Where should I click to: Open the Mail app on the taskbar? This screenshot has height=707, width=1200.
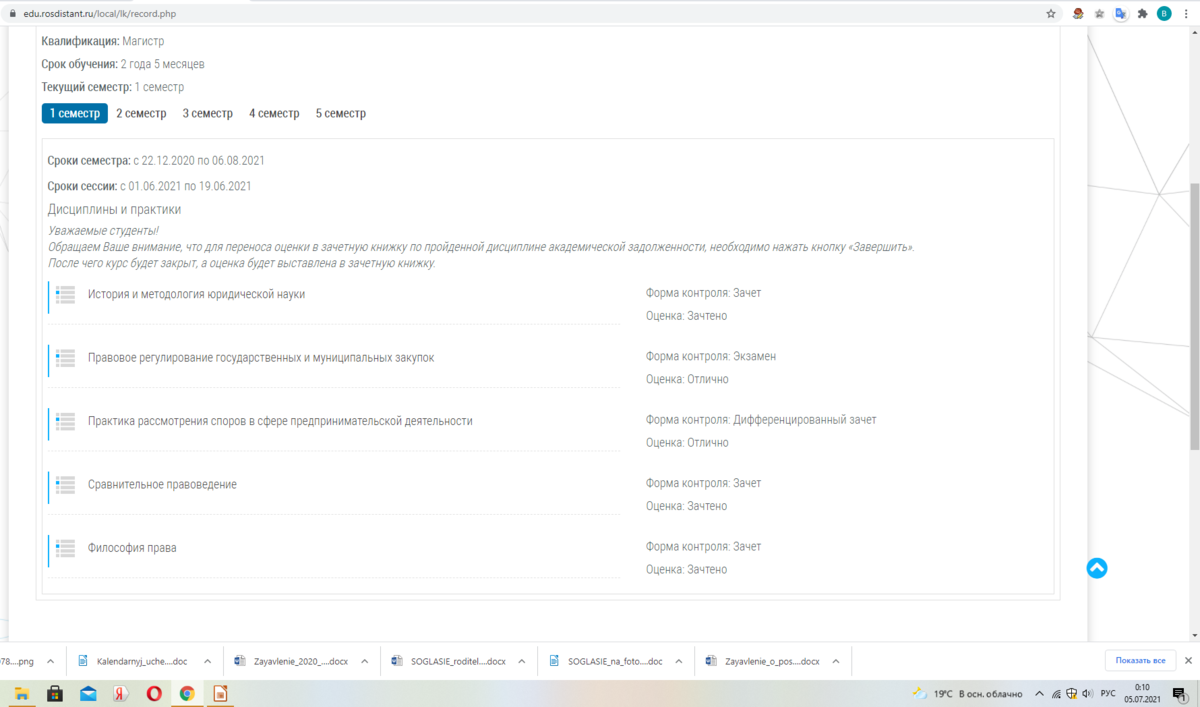tap(88, 693)
